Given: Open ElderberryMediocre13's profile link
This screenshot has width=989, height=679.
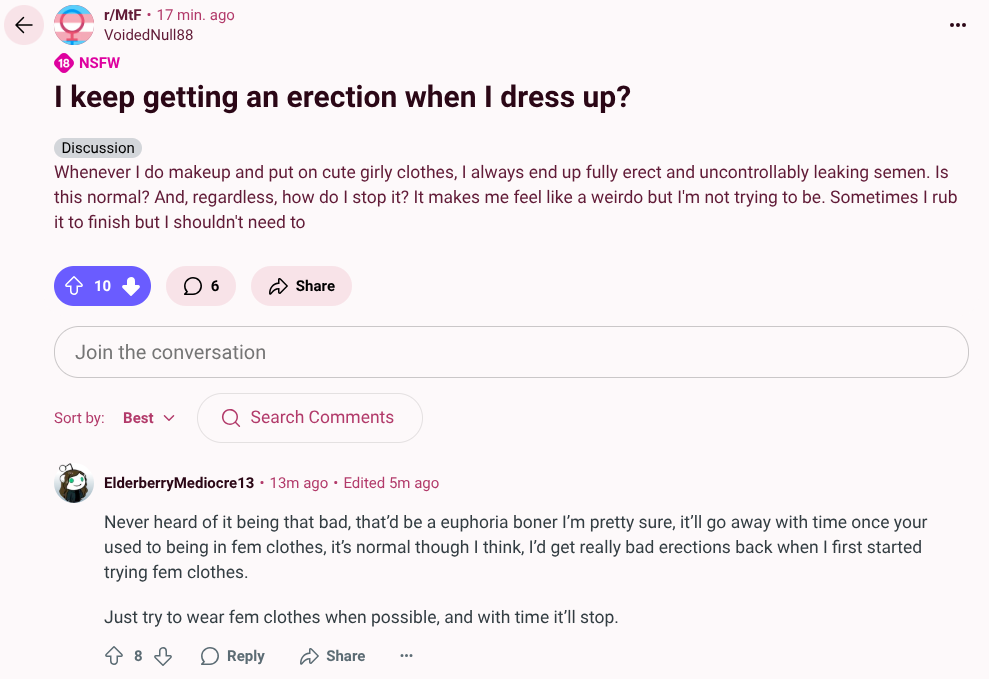Looking at the screenshot, I should point(179,483).
